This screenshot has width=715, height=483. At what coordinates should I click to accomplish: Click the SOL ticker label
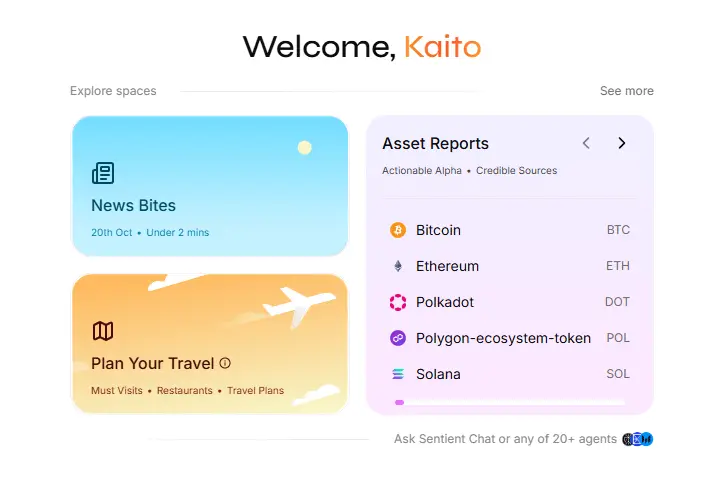click(x=618, y=374)
